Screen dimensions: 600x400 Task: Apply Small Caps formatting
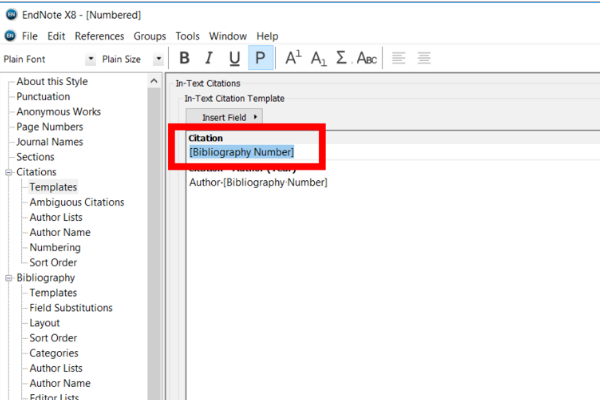point(367,59)
